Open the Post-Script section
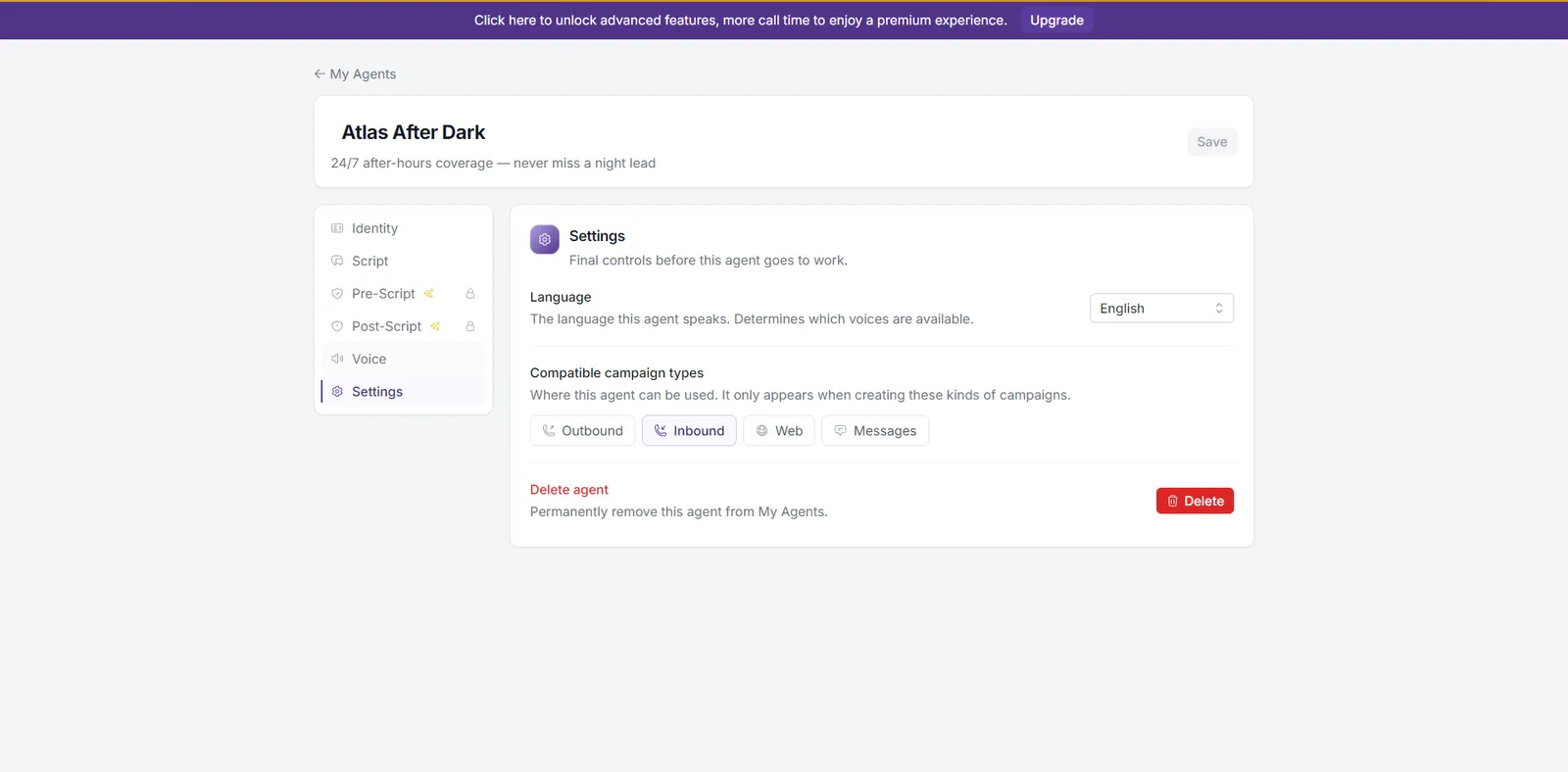 pos(404,326)
